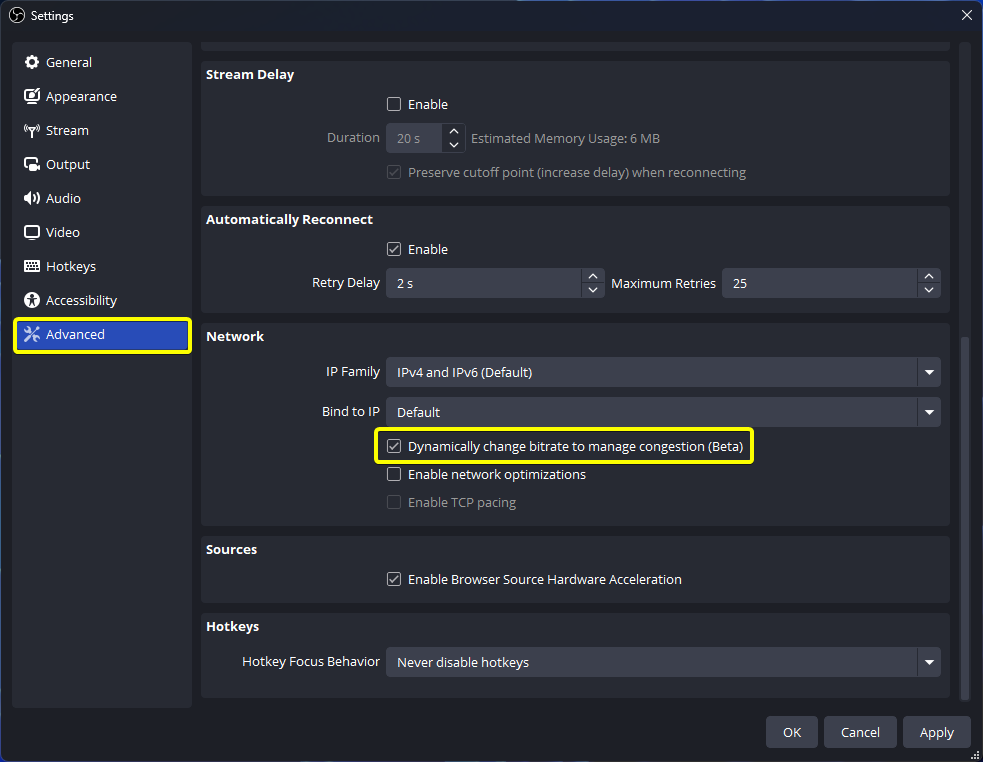This screenshot has height=762, width=983.
Task: Click Apply to save changes
Action: coord(937,732)
